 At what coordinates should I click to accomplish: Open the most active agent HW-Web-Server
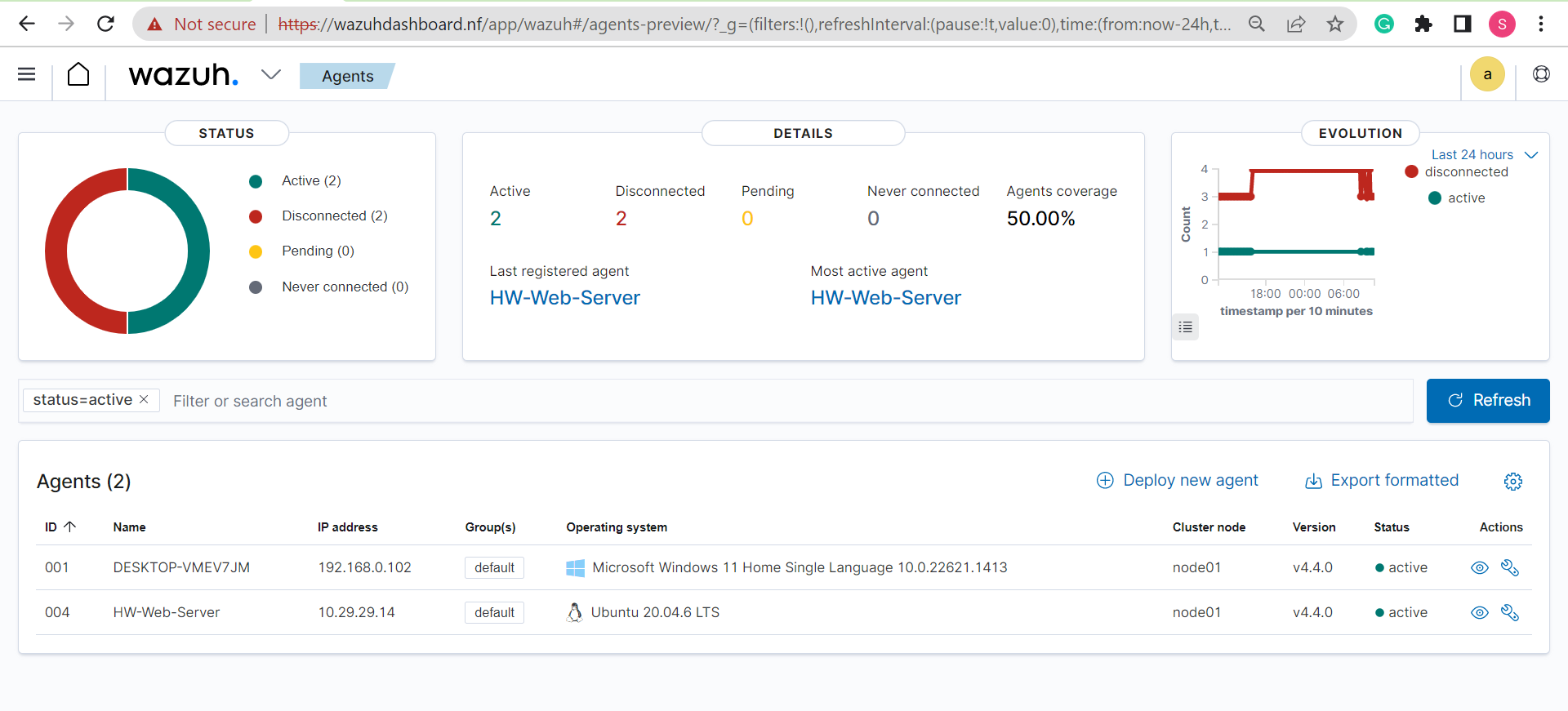coord(886,298)
